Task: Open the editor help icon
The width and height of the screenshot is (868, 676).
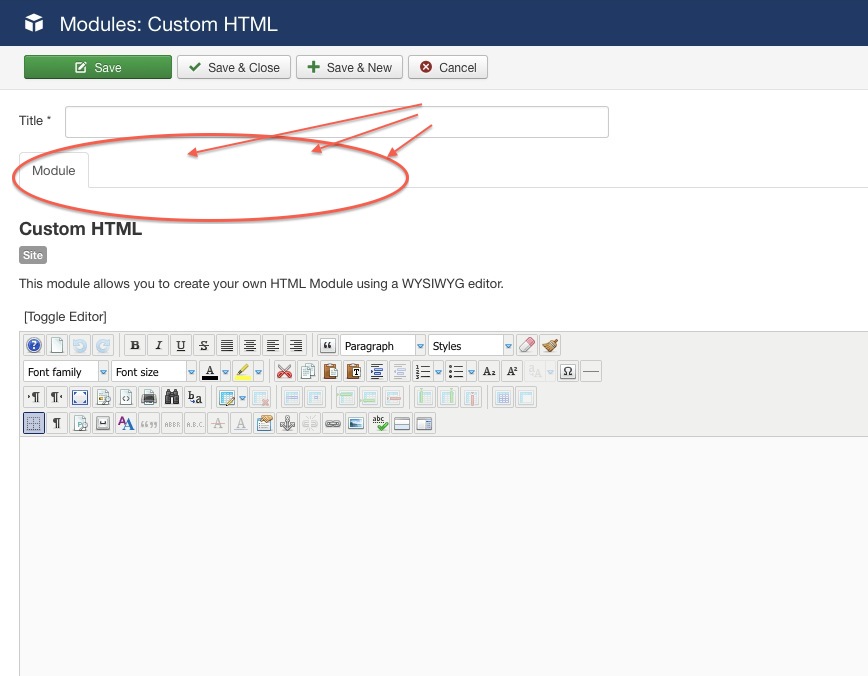Action: click(x=34, y=345)
